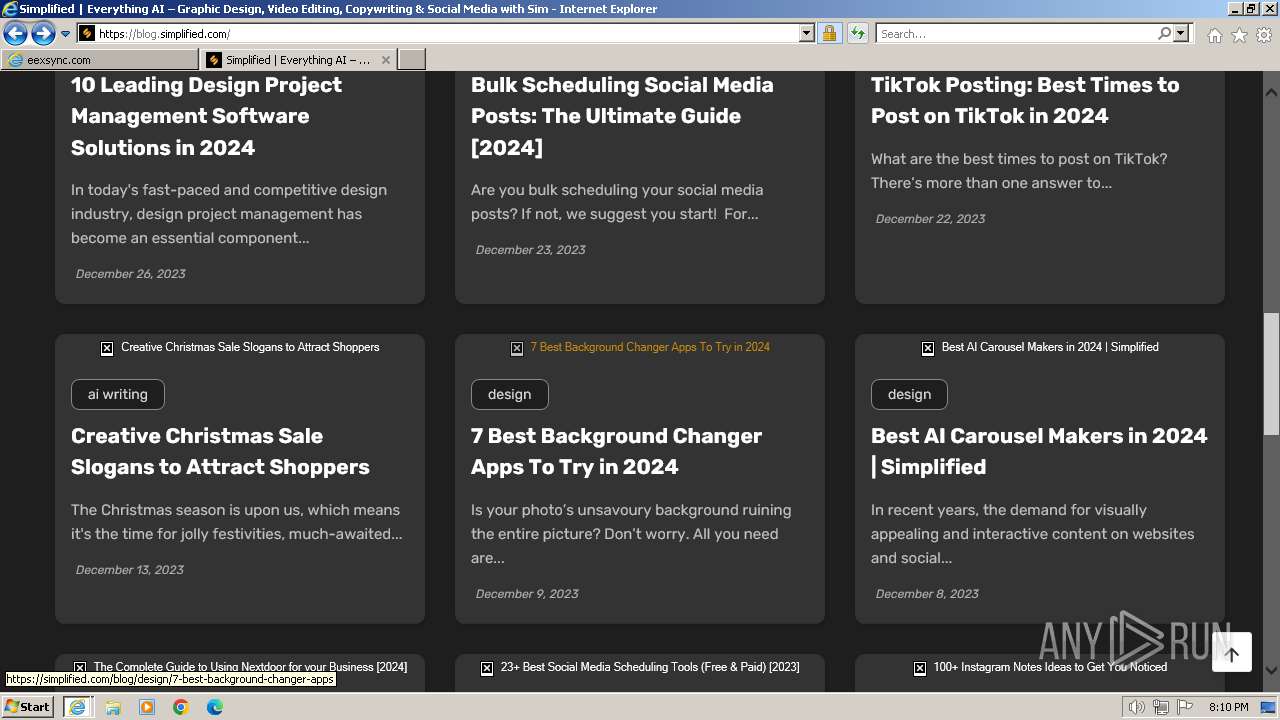Open the Tools gear icon
The height and width of the screenshot is (720, 1280).
[x=1264, y=35]
